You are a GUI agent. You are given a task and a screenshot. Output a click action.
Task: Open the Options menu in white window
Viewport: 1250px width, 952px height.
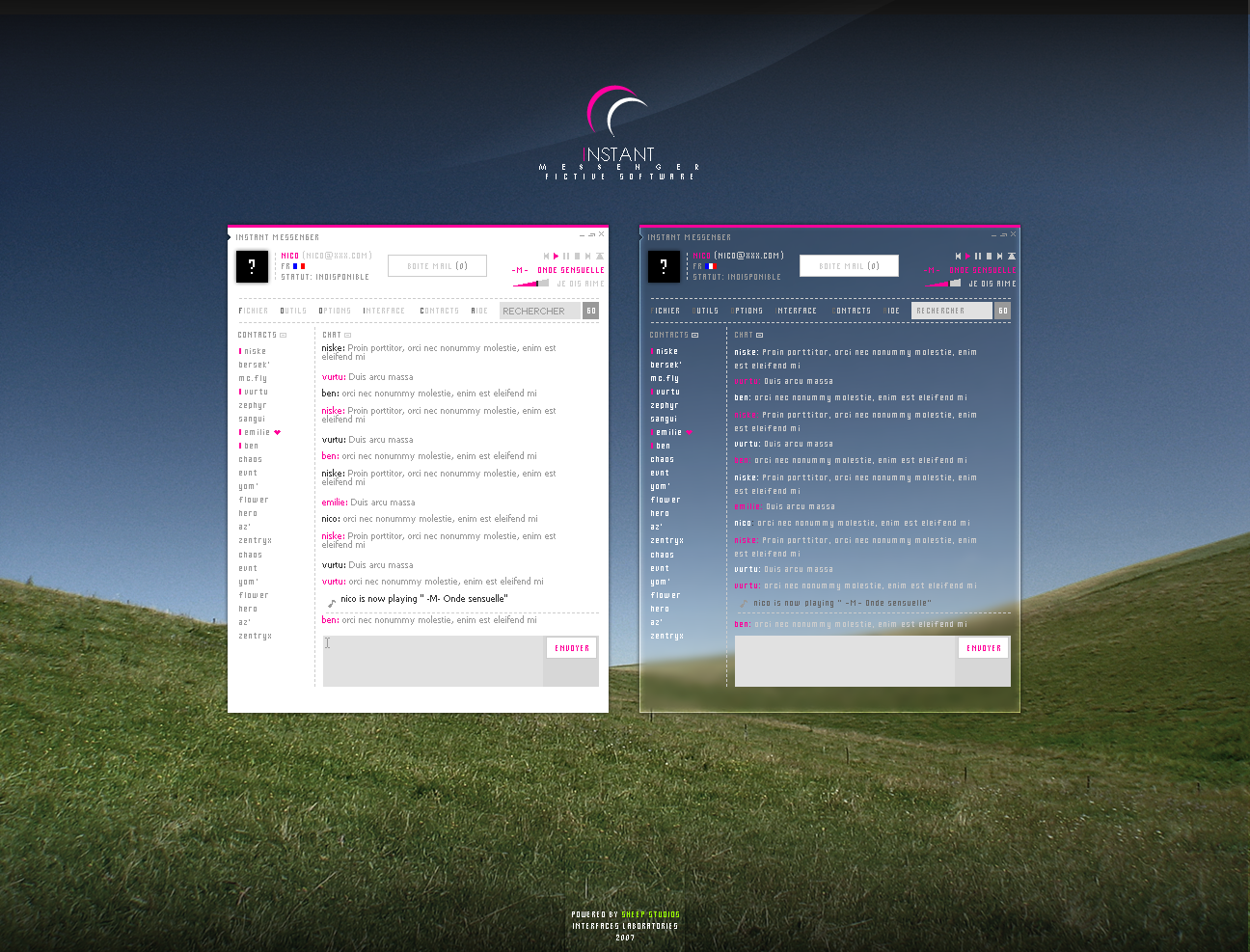click(x=335, y=311)
